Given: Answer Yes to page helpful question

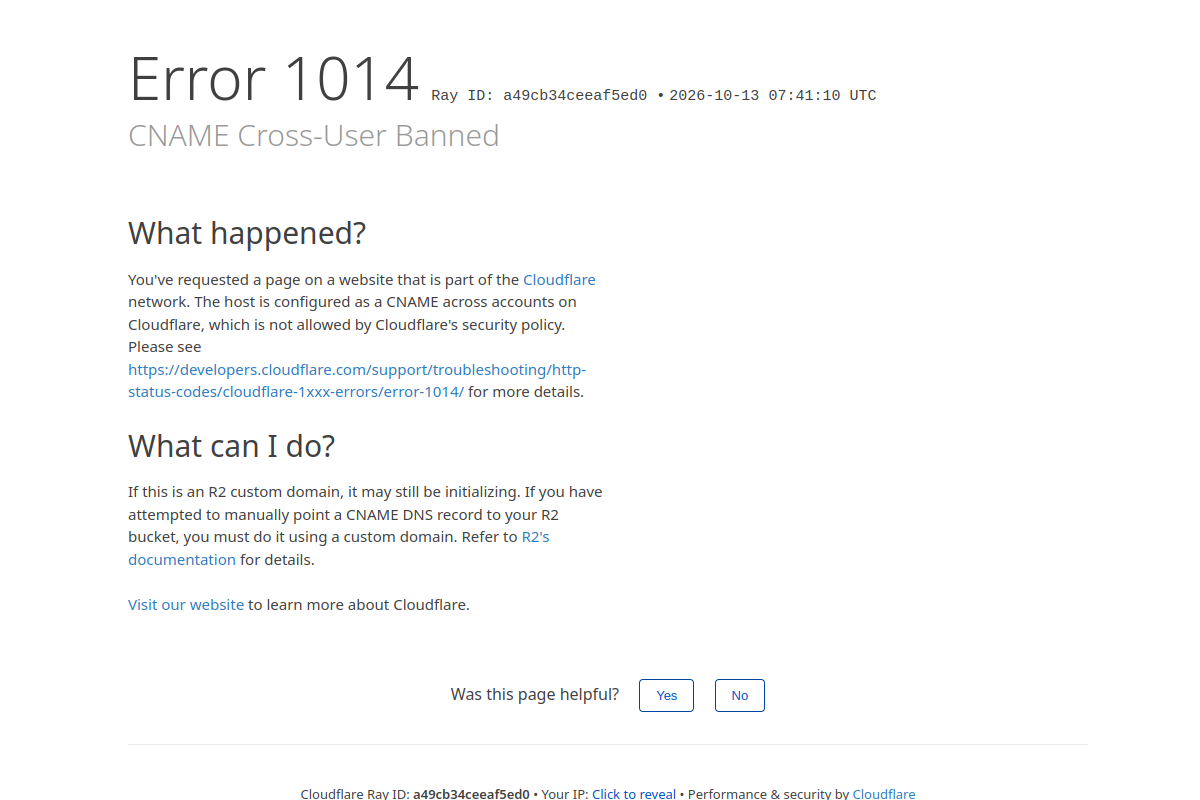Looking at the screenshot, I should point(666,696).
